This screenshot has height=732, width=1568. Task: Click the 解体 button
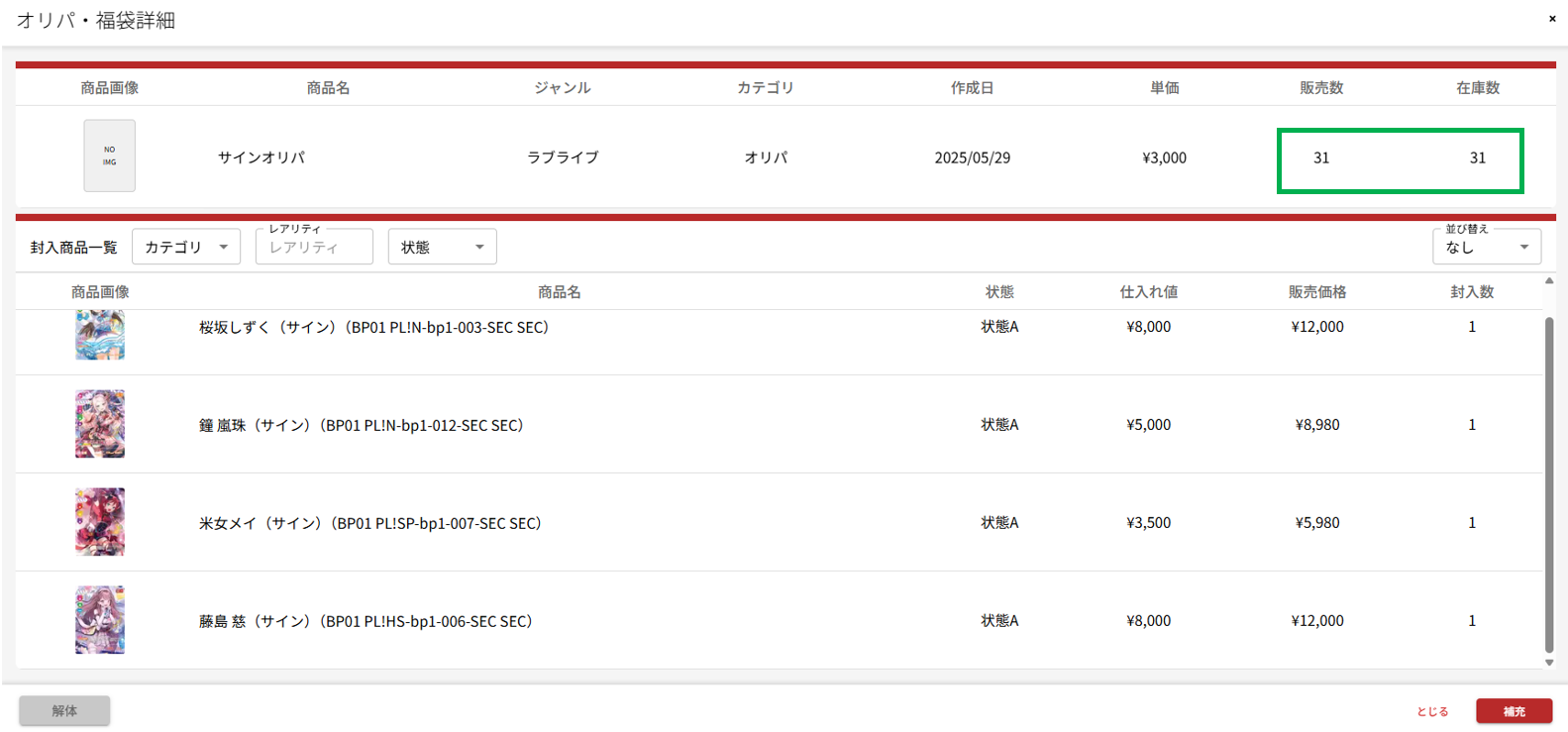coord(64,711)
